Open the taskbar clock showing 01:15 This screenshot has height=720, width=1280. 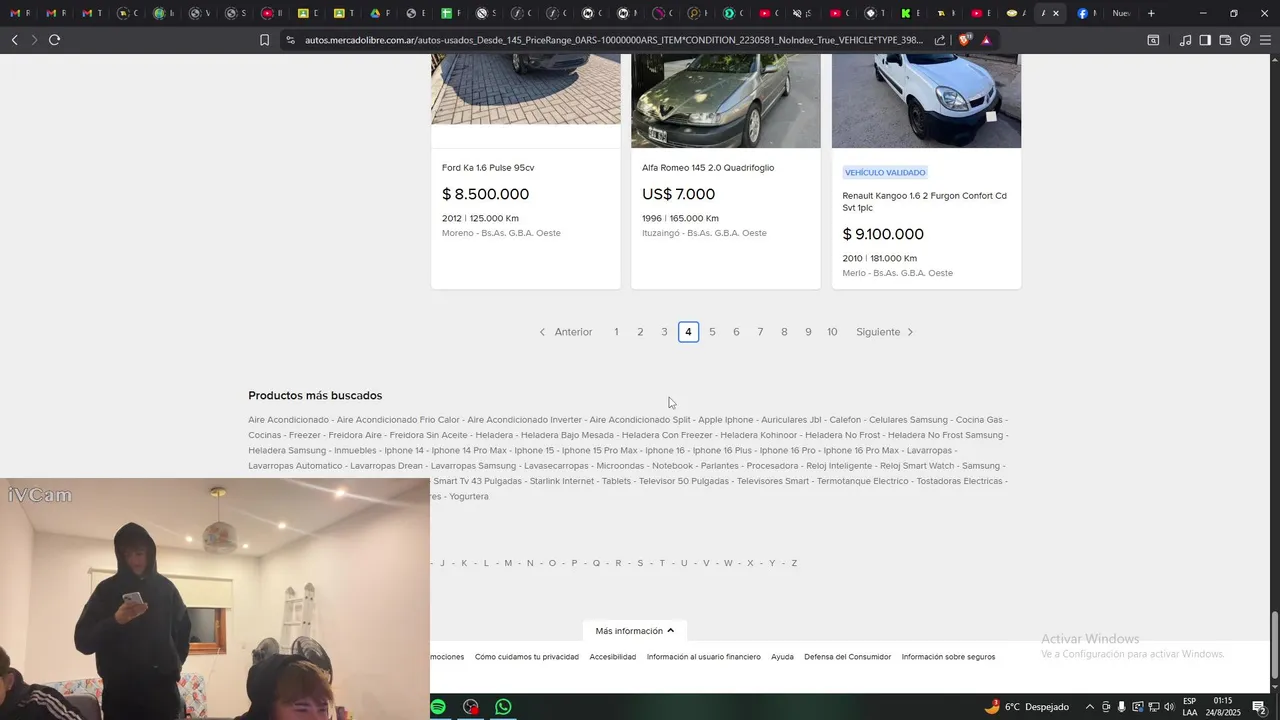point(1222,707)
